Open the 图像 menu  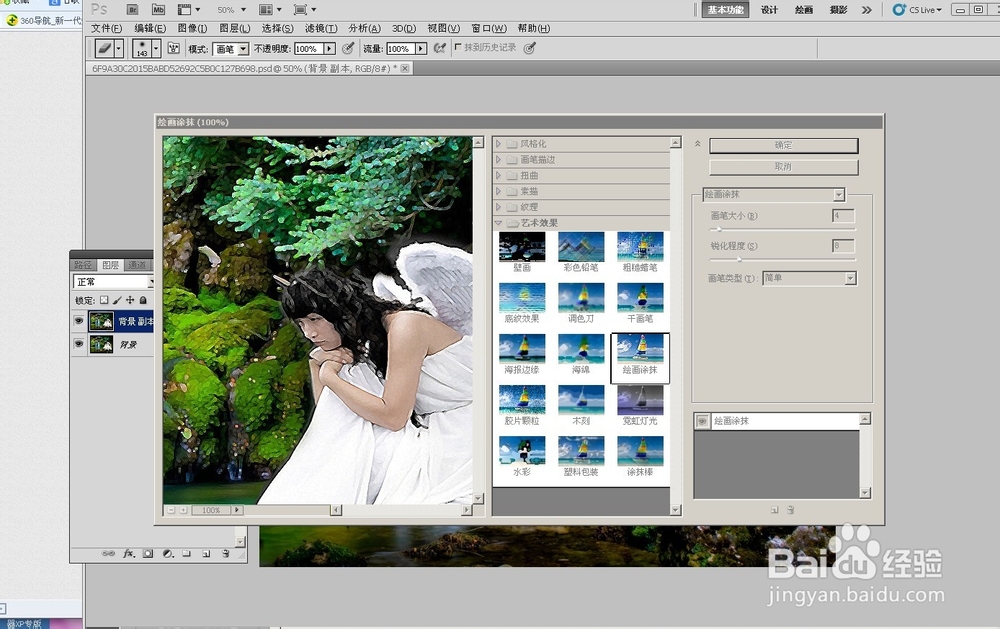(192, 28)
